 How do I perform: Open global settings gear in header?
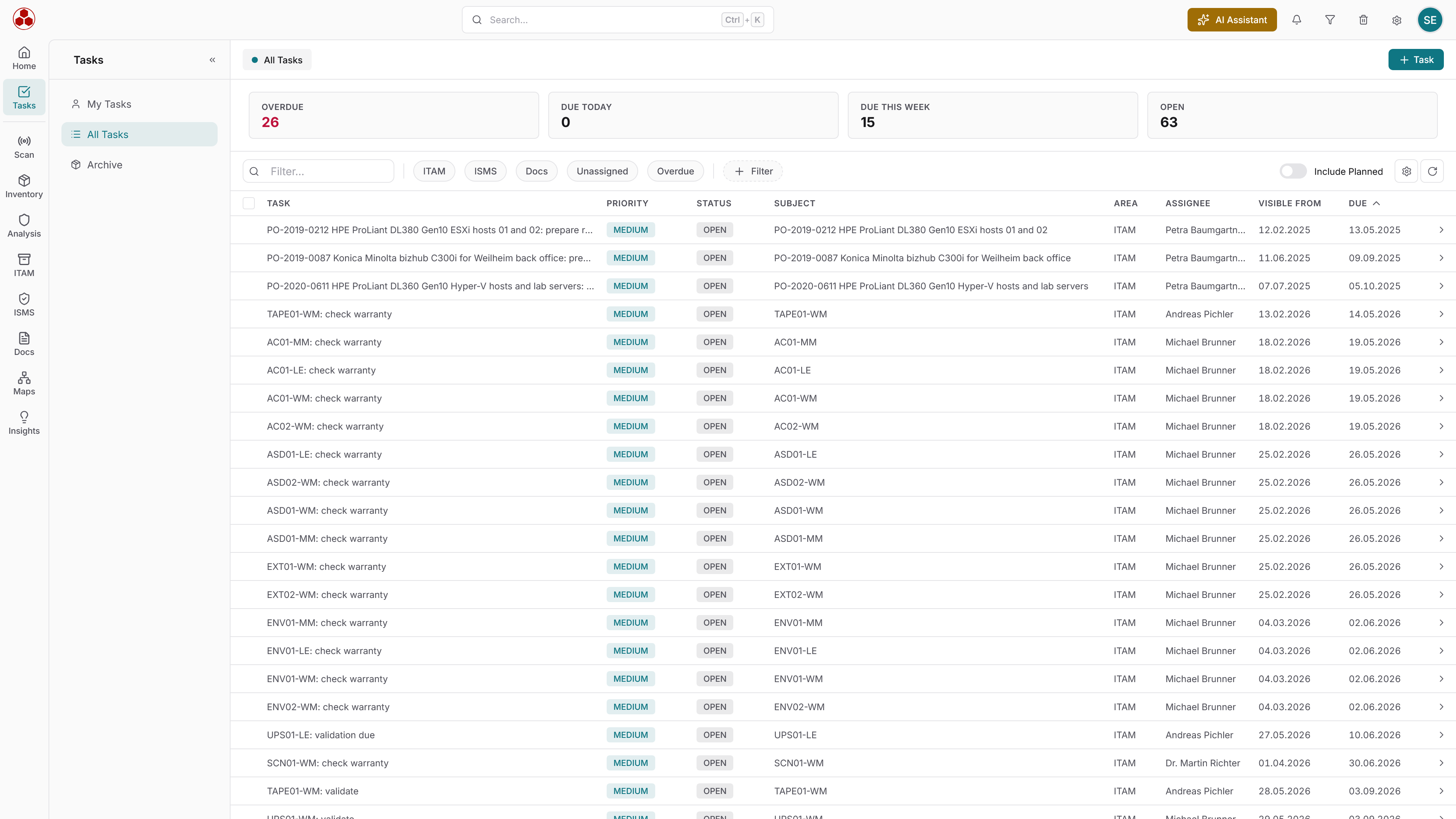pyautogui.click(x=1396, y=20)
